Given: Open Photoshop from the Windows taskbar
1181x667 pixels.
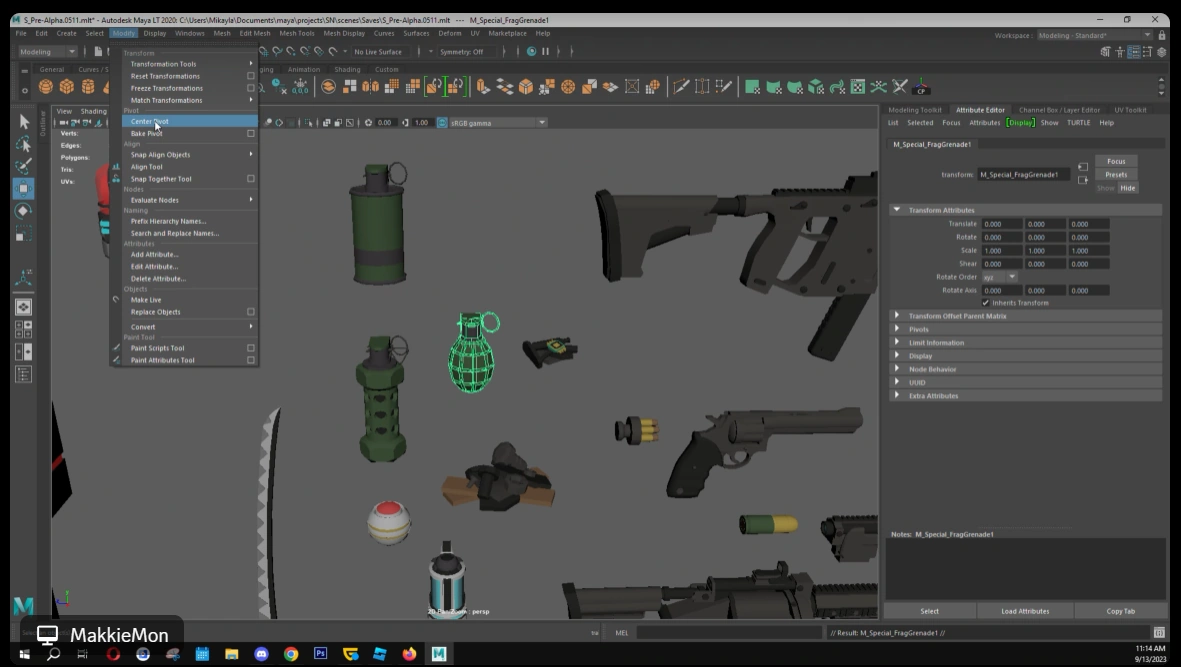Looking at the screenshot, I should tap(321, 654).
